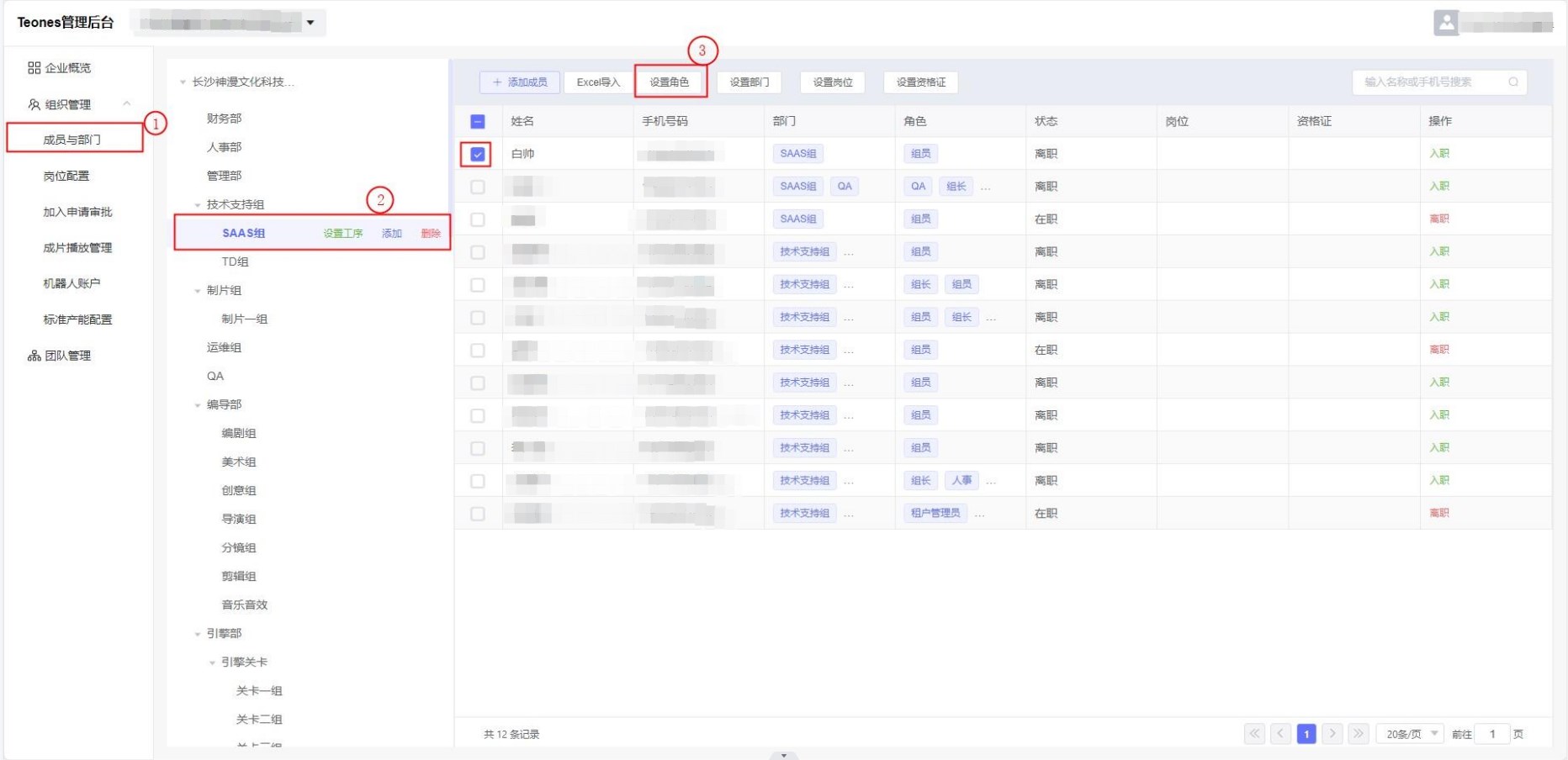Collapse the 编导部 tree node
Screen dimensions: 1568x760
coord(198,405)
